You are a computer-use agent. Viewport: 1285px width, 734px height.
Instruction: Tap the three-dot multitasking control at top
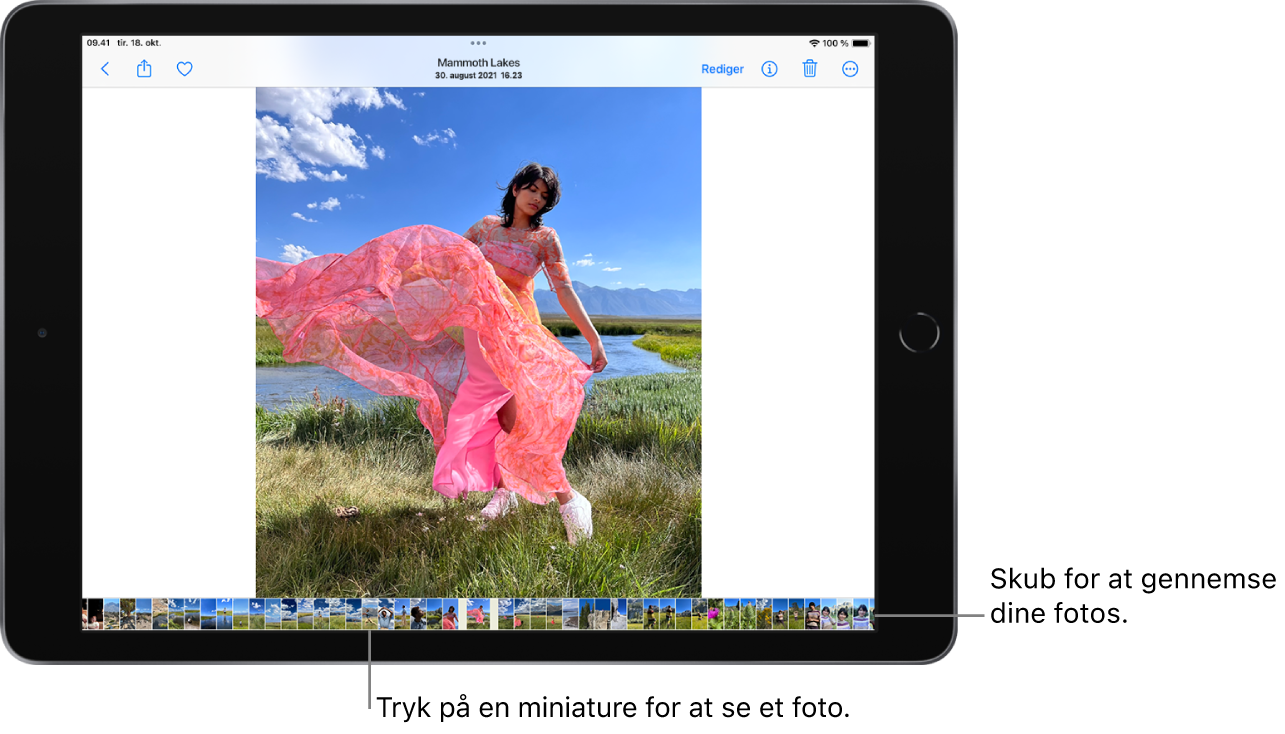[478, 43]
